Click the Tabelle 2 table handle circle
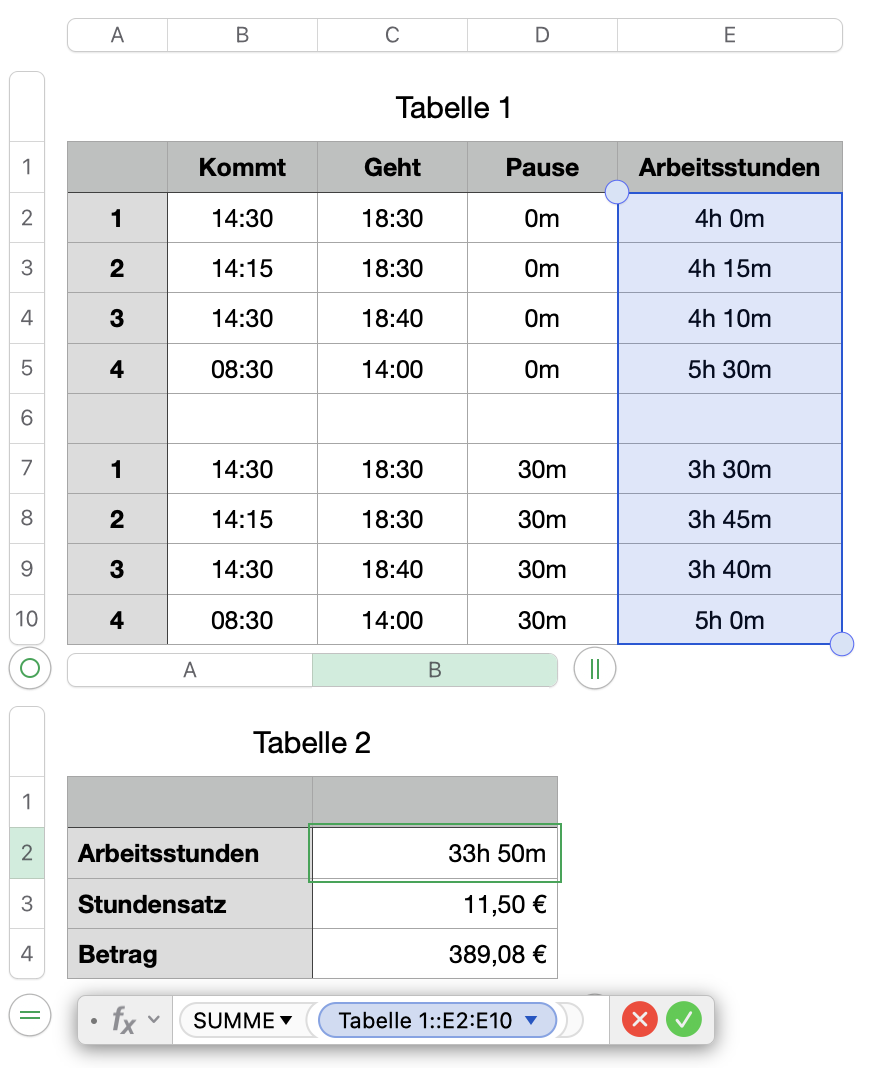886x1068 pixels. (x=30, y=668)
